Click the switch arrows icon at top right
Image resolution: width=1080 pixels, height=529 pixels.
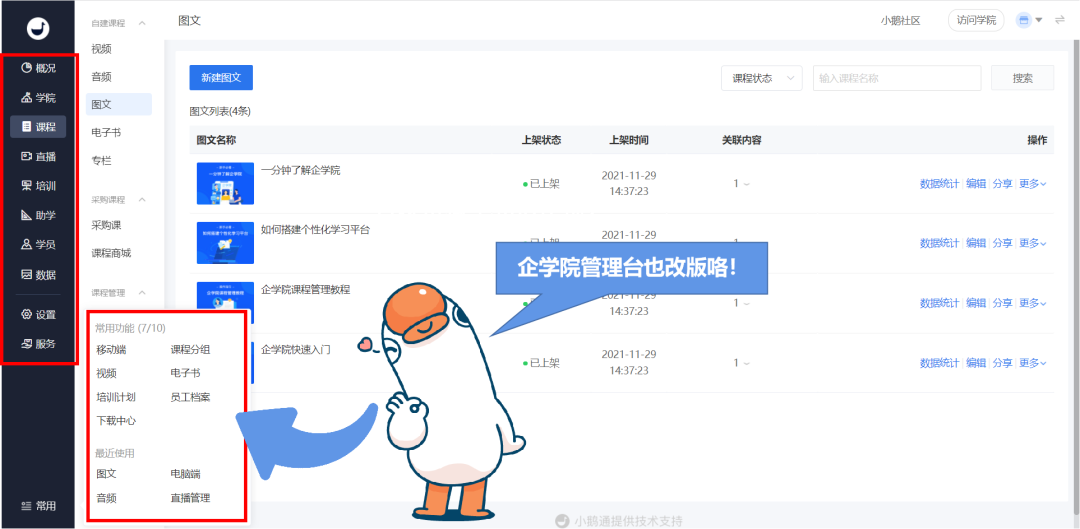tap(1060, 21)
